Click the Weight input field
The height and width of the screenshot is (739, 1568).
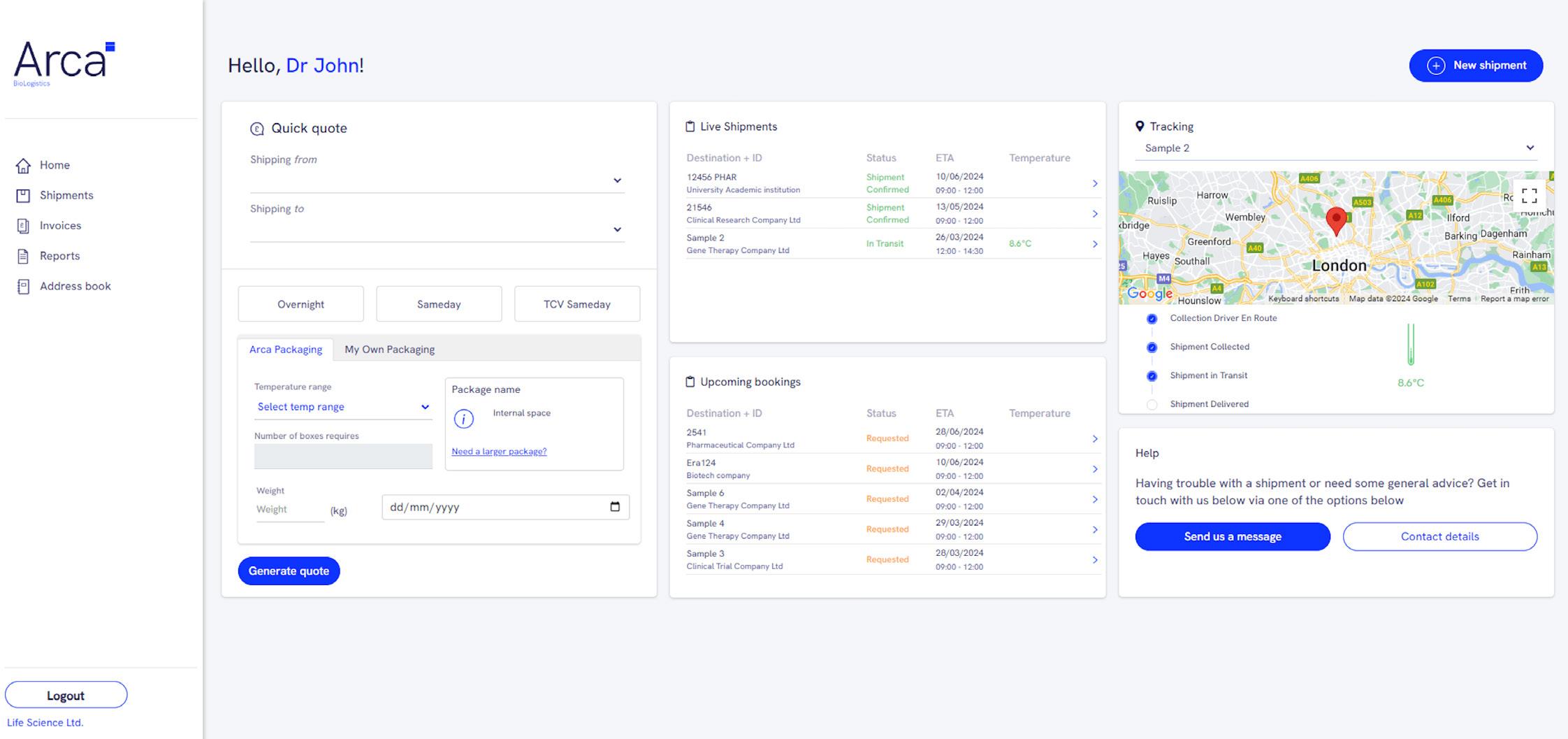tap(290, 510)
